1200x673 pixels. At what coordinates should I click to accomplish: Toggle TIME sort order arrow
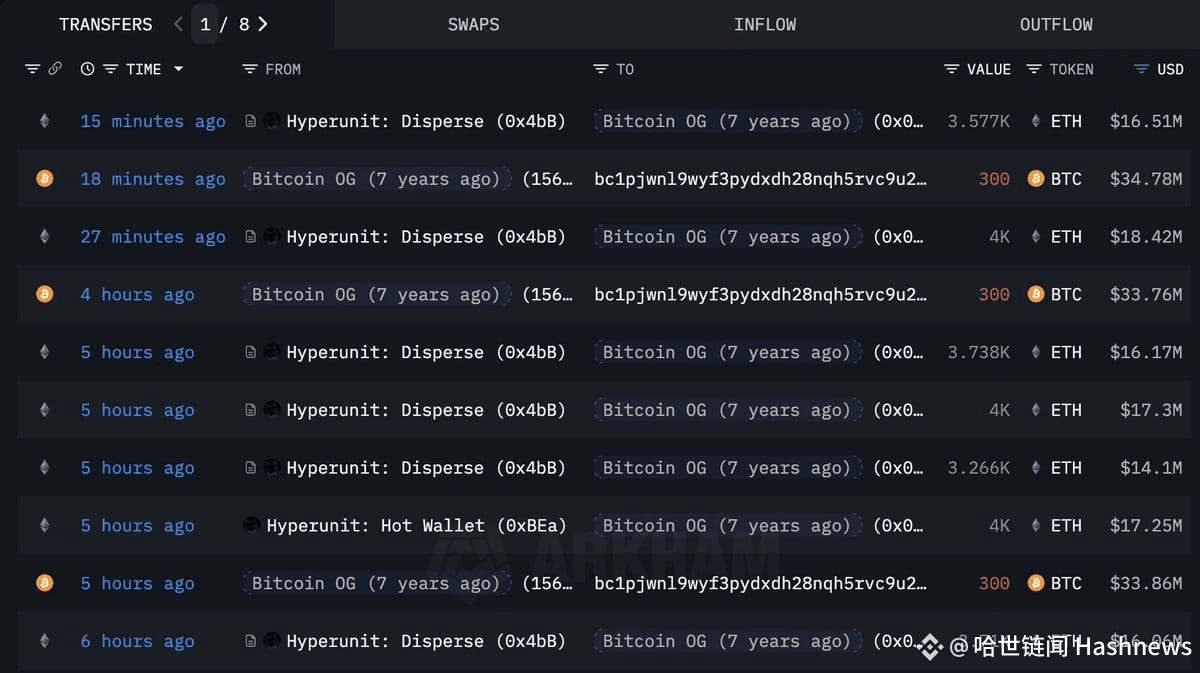pyautogui.click(x=179, y=69)
